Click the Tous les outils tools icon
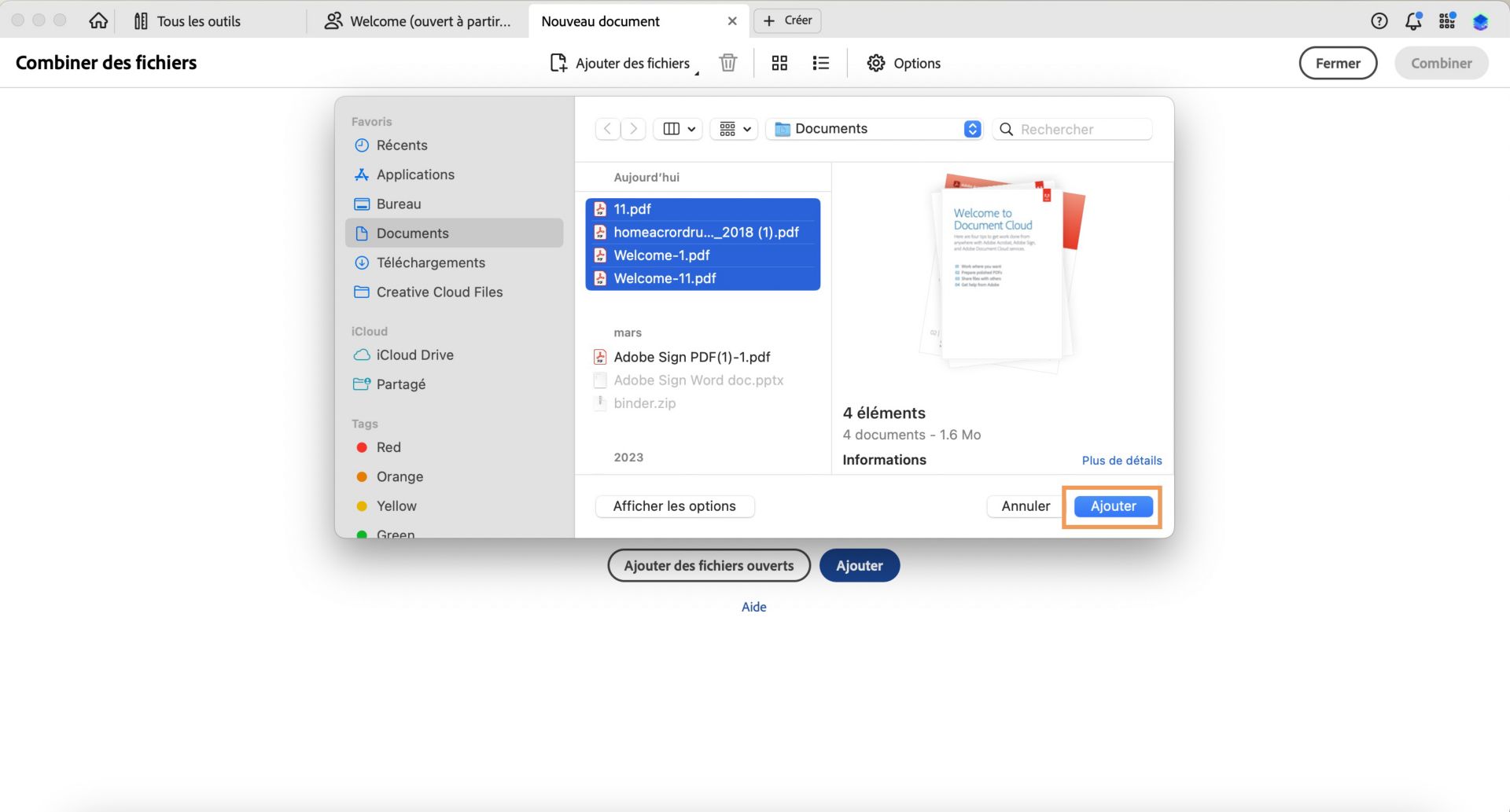1510x812 pixels. 141,21
